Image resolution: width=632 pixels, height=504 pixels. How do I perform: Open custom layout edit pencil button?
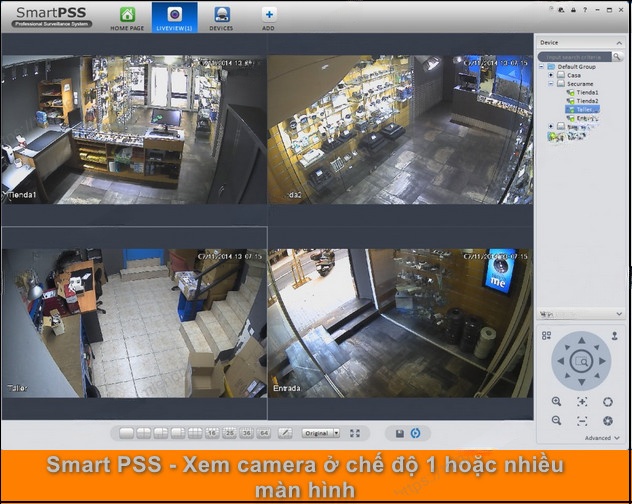point(285,433)
